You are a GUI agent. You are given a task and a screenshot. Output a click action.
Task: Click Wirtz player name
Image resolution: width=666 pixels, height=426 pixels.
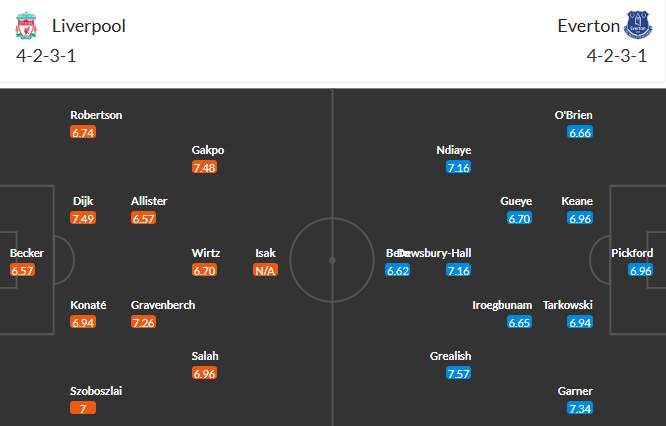pos(206,253)
